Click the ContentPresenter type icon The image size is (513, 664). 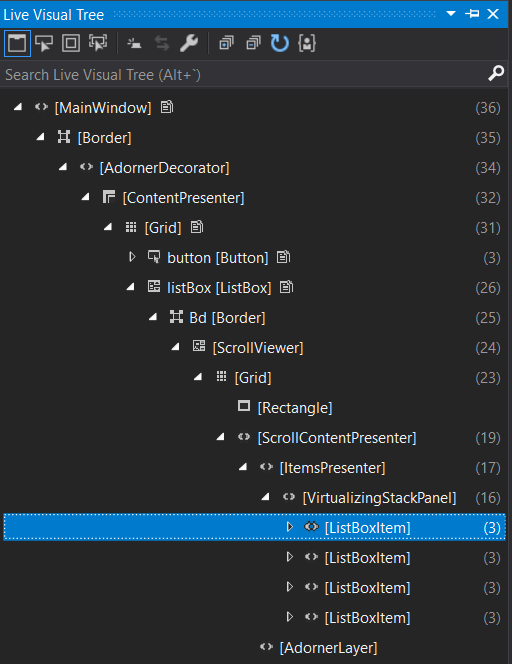tap(109, 197)
